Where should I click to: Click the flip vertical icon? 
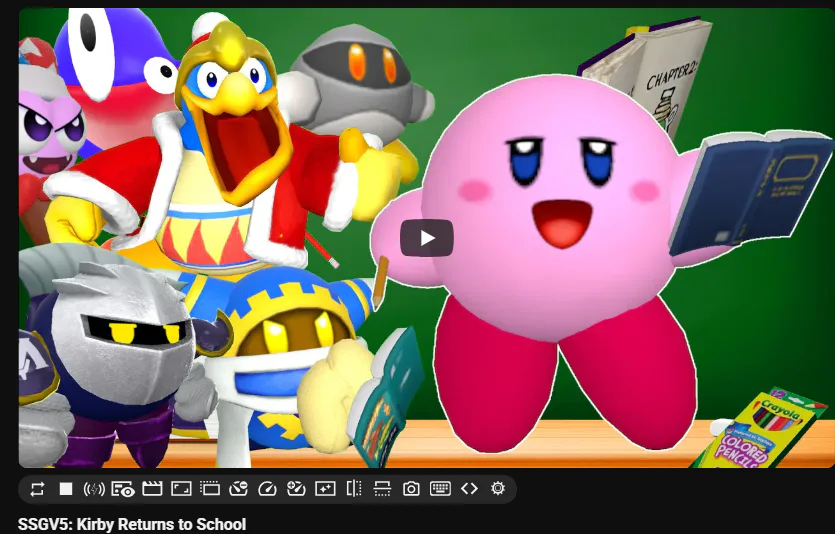[x=382, y=489]
